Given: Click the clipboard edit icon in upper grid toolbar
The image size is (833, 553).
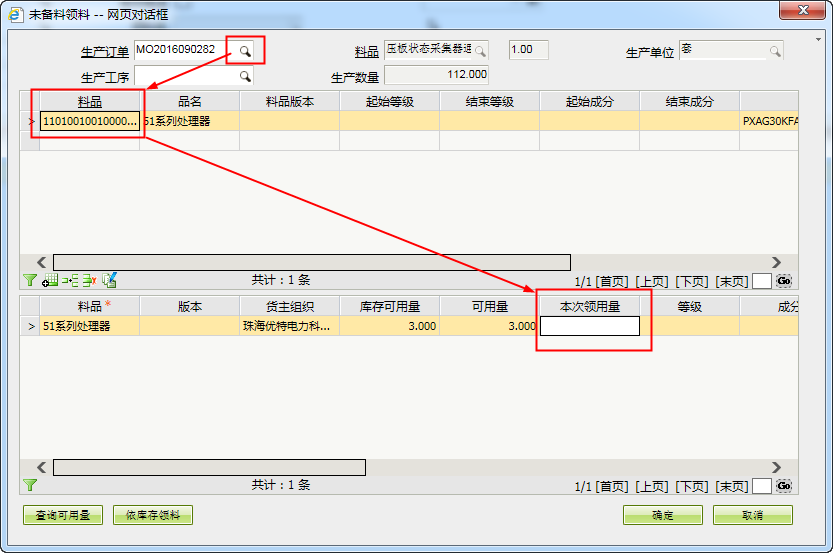Looking at the screenshot, I should [x=109, y=281].
